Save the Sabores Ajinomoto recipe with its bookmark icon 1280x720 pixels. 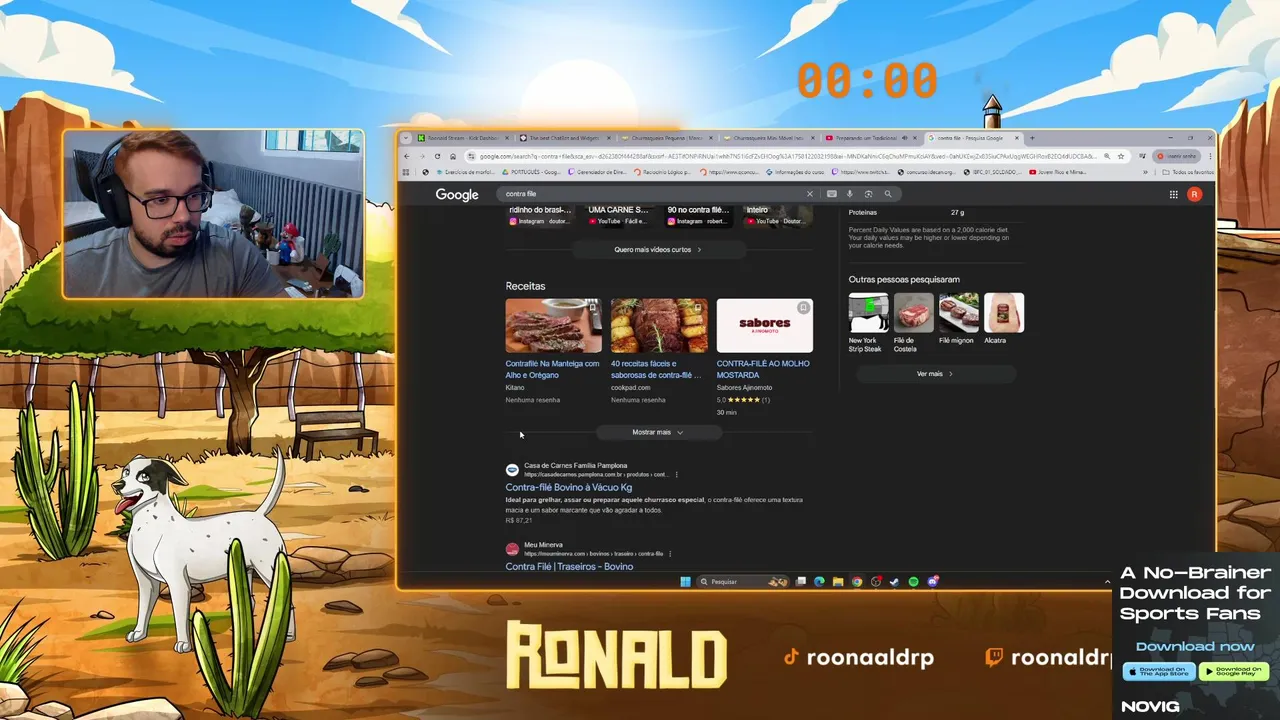click(803, 308)
